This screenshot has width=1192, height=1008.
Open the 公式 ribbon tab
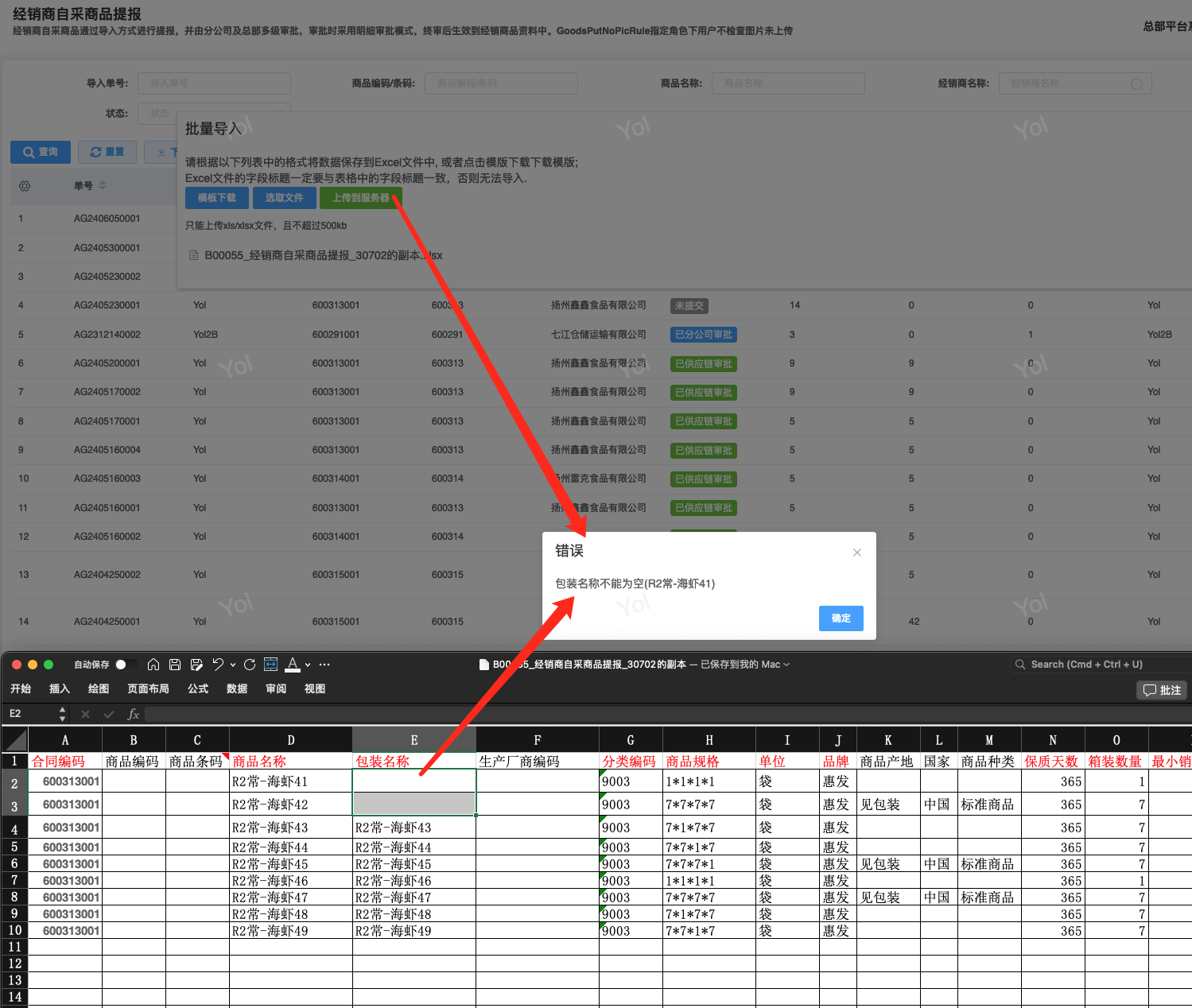pos(198,689)
